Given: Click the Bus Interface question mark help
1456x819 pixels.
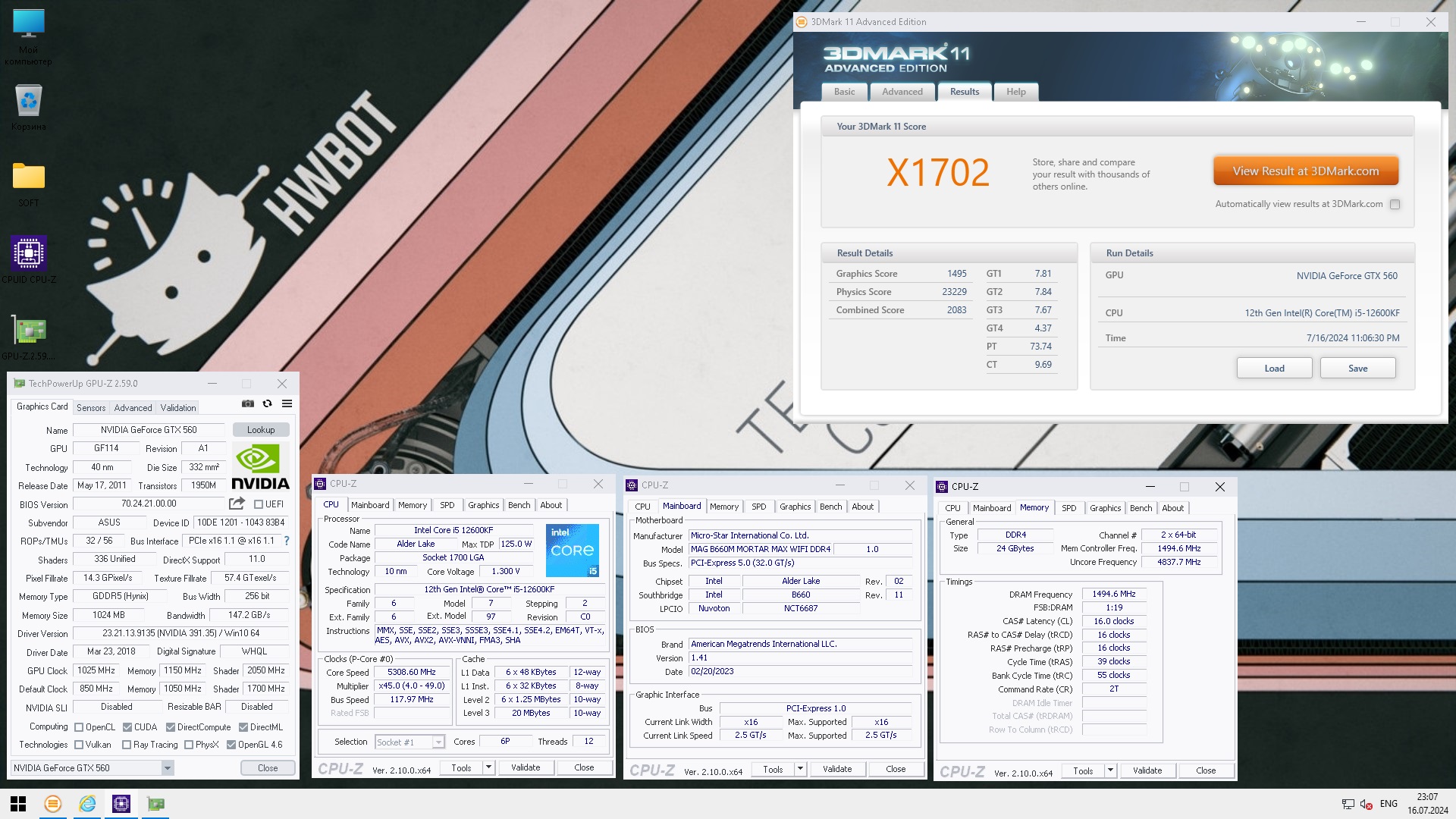Looking at the screenshot, I should coord(287,541).
